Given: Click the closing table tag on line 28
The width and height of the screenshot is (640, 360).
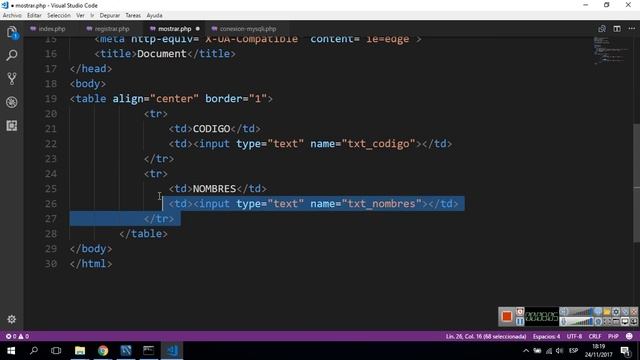Looking at the screenshot, I should (x=143, y=234).
